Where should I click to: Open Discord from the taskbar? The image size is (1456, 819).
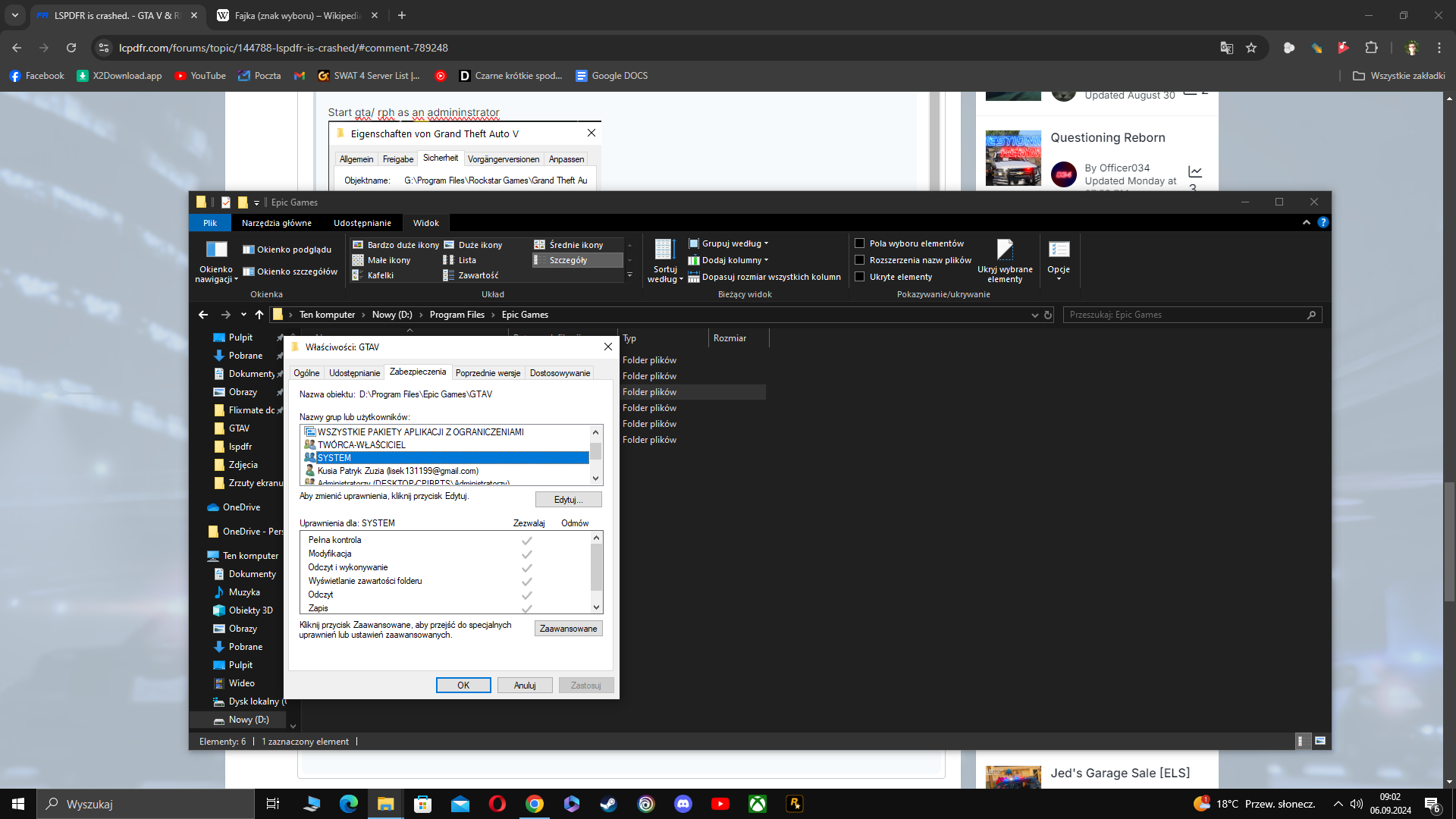pyautogui.click(x=683, y=804)
